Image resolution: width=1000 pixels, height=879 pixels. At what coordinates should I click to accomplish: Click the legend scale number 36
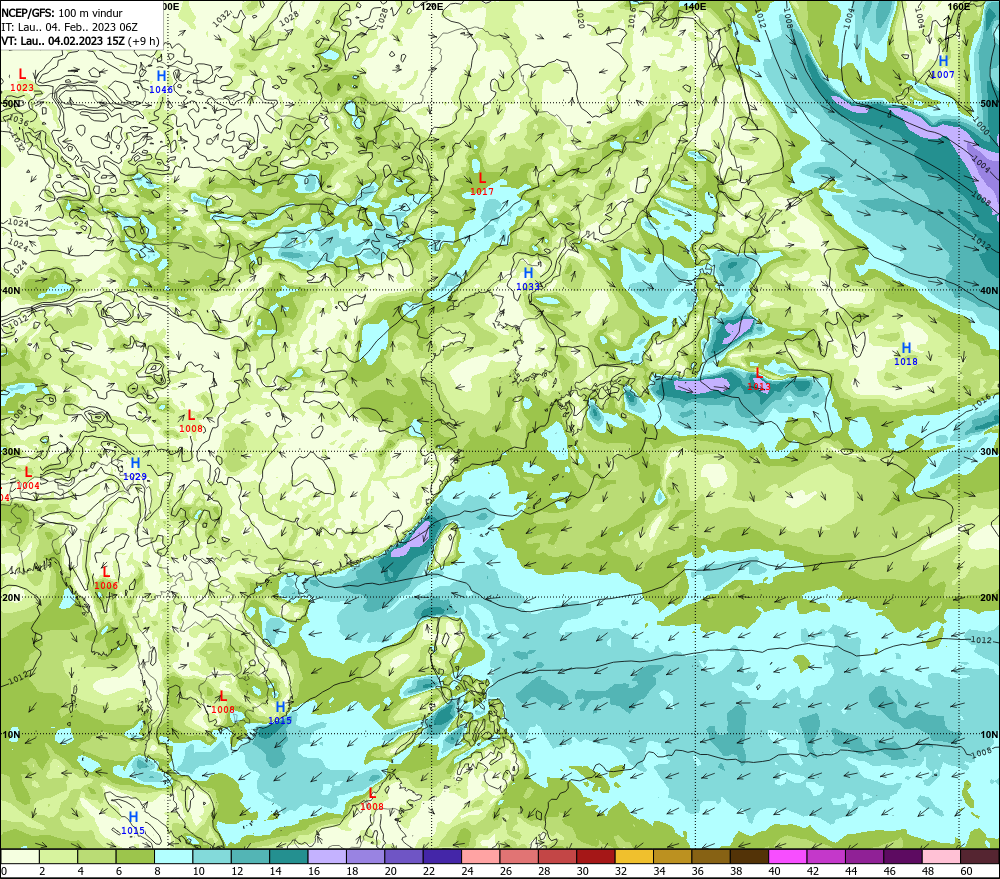[698, 871]
